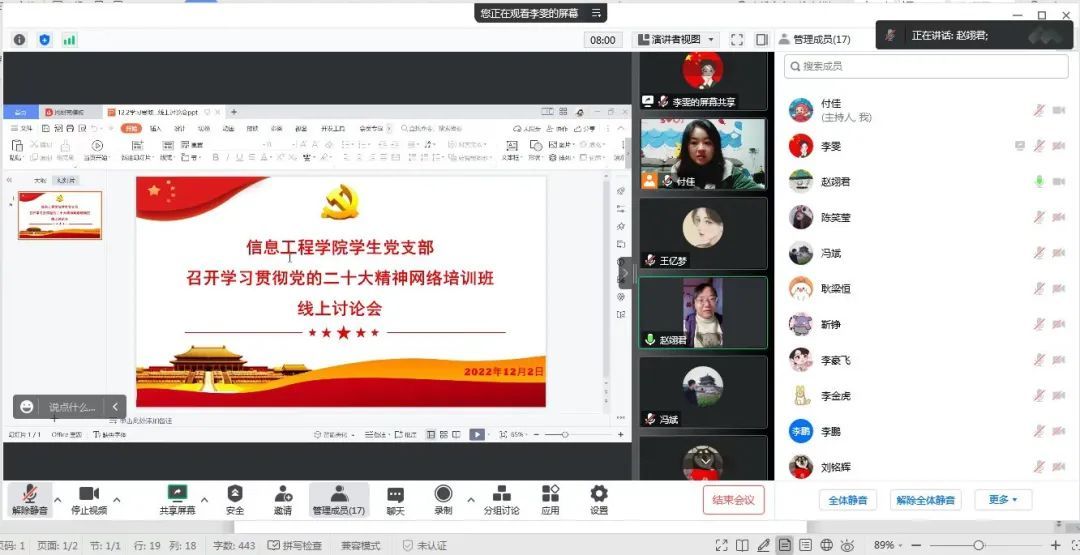The image size is (1080, 555).
Task: Expand audio options arrow next to 解除静音
Action: tap(57, 500)
